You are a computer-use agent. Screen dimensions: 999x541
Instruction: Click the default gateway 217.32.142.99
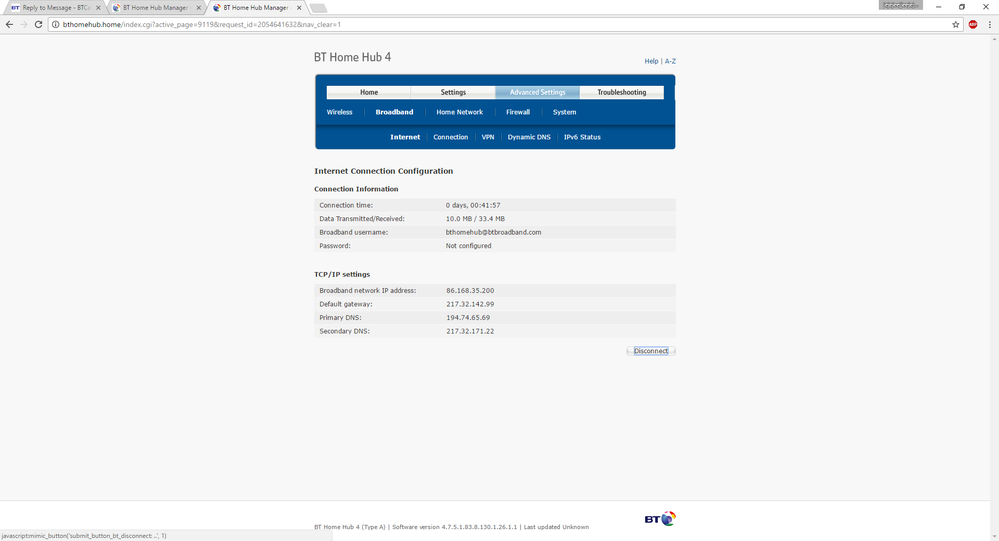click(x=470, y=304)
